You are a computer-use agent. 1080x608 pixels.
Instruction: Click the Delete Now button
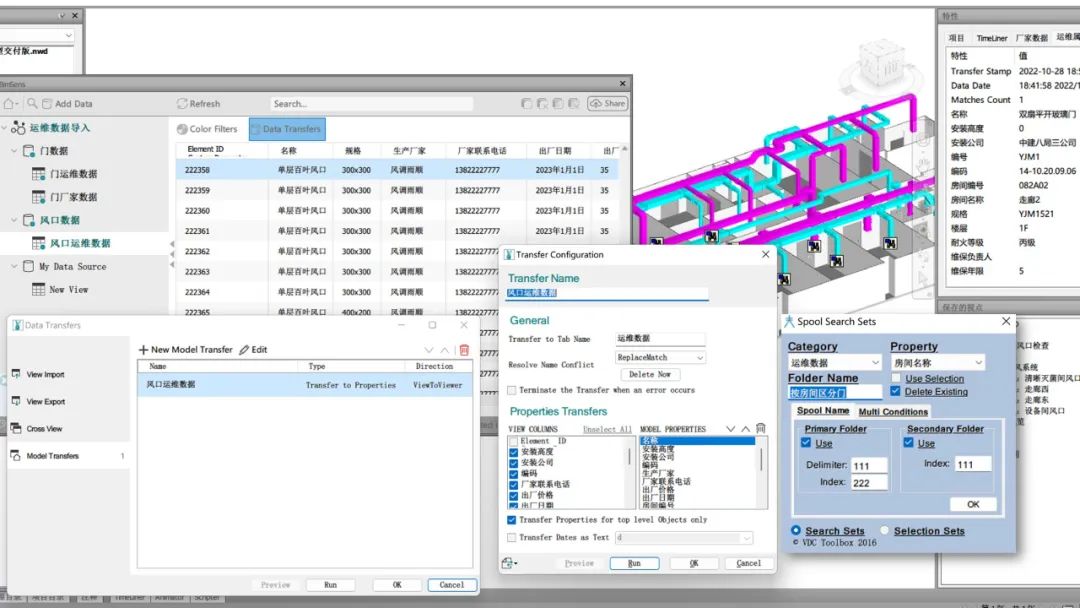(649, 374)
